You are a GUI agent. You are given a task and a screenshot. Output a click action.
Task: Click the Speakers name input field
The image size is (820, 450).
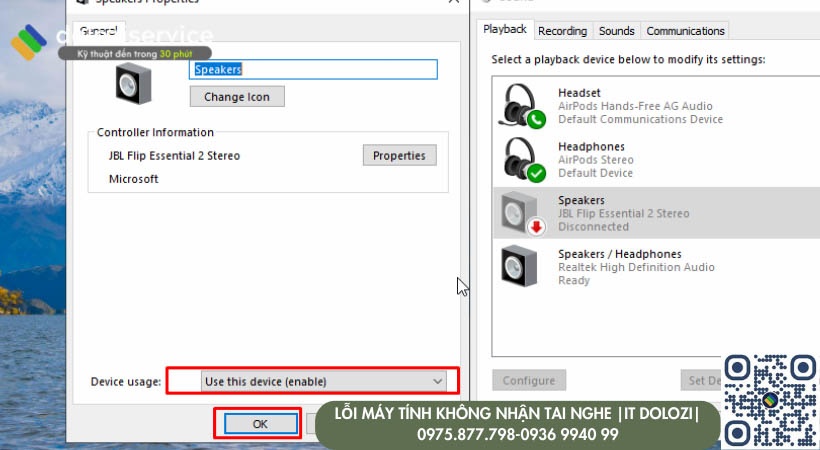pos(313,69)
